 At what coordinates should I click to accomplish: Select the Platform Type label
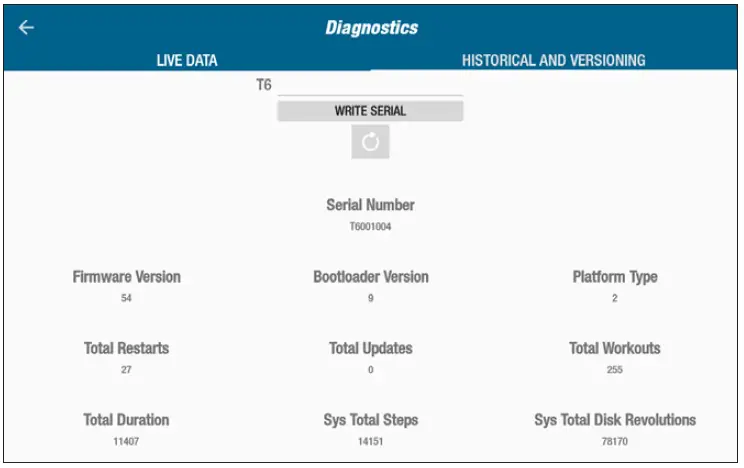pyautogui.click(x=615, y=277)
